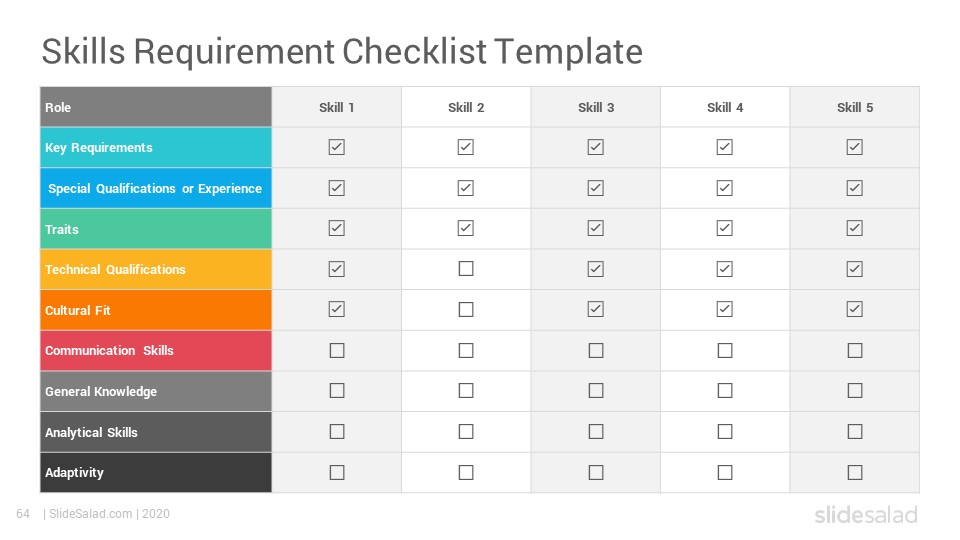Image resolution: width=960 pixels, height=540 pixels.
Task: Tick Communication Skills checkbox for Skill 3
Action: 596,350
